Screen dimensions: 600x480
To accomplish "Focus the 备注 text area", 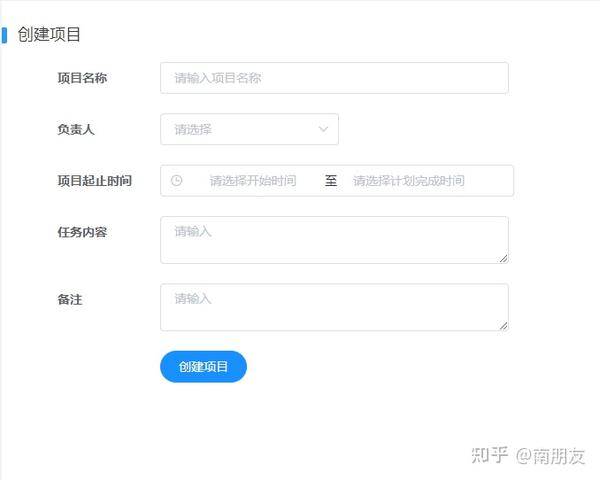I will coord(334,307).
